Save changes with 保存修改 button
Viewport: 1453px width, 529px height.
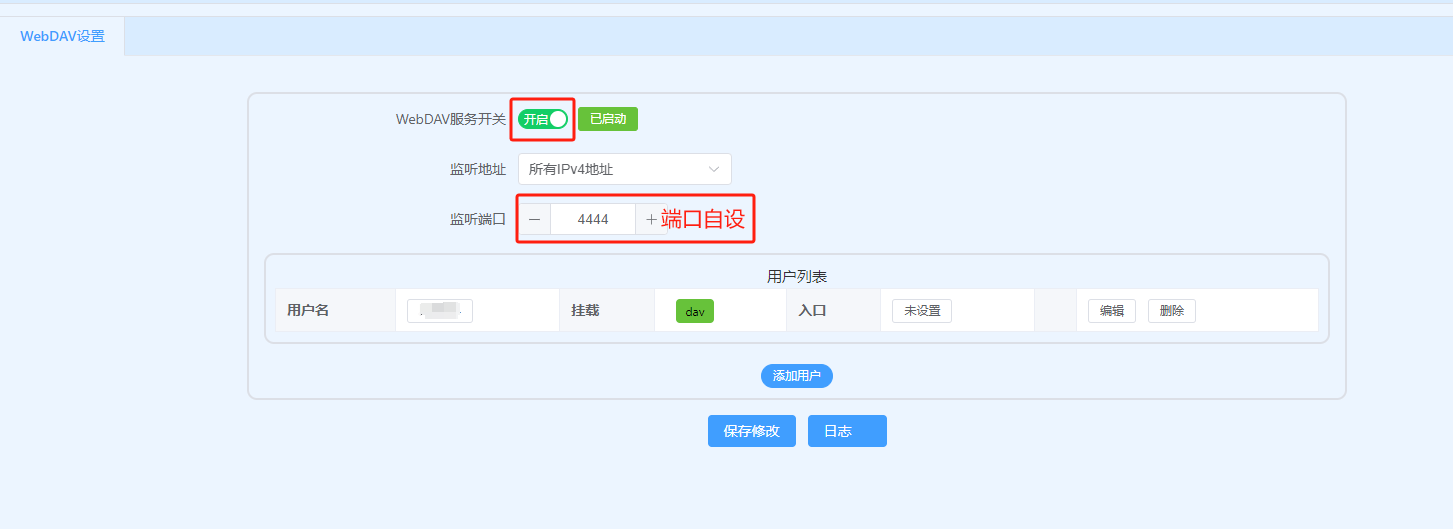(x=751, y=431)
